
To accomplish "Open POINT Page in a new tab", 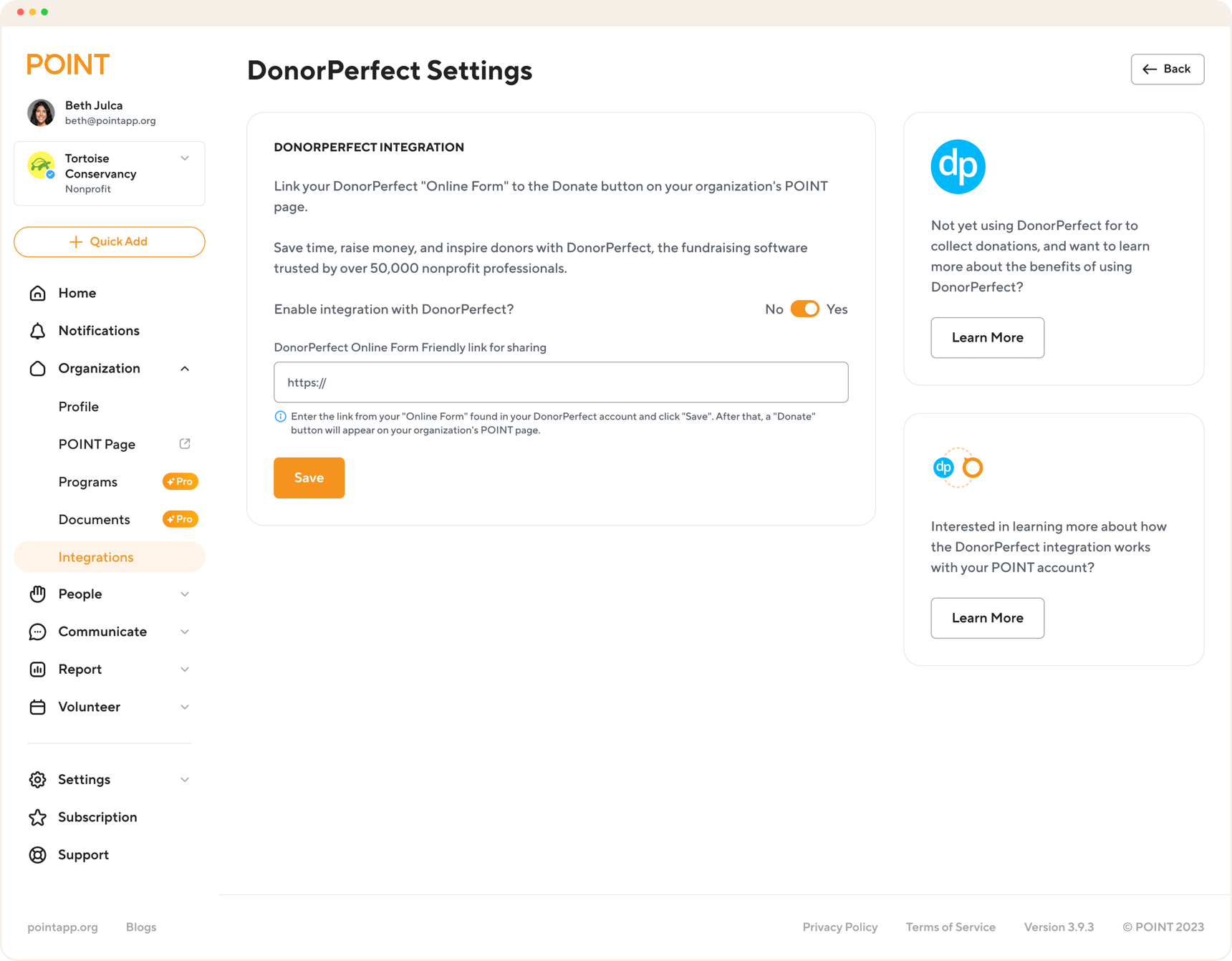I will [184, 443].
